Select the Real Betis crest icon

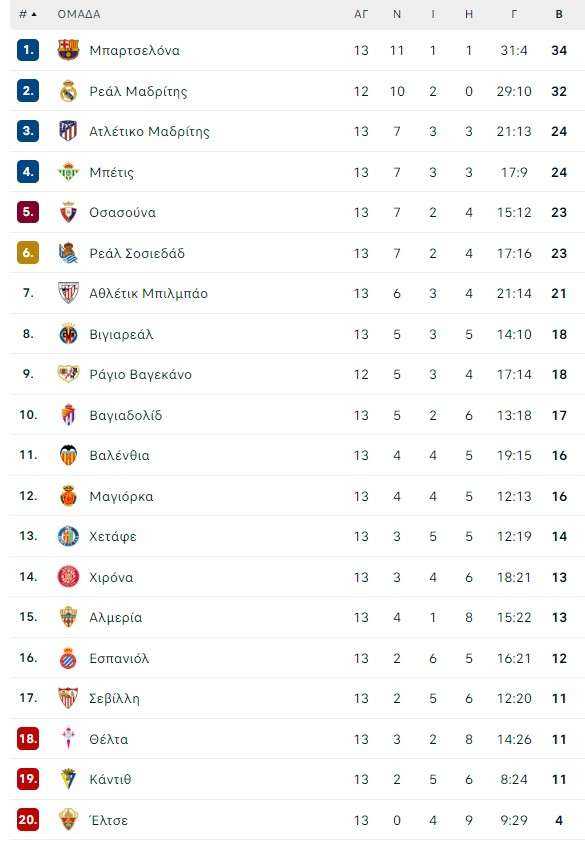[x=68, y=172]
